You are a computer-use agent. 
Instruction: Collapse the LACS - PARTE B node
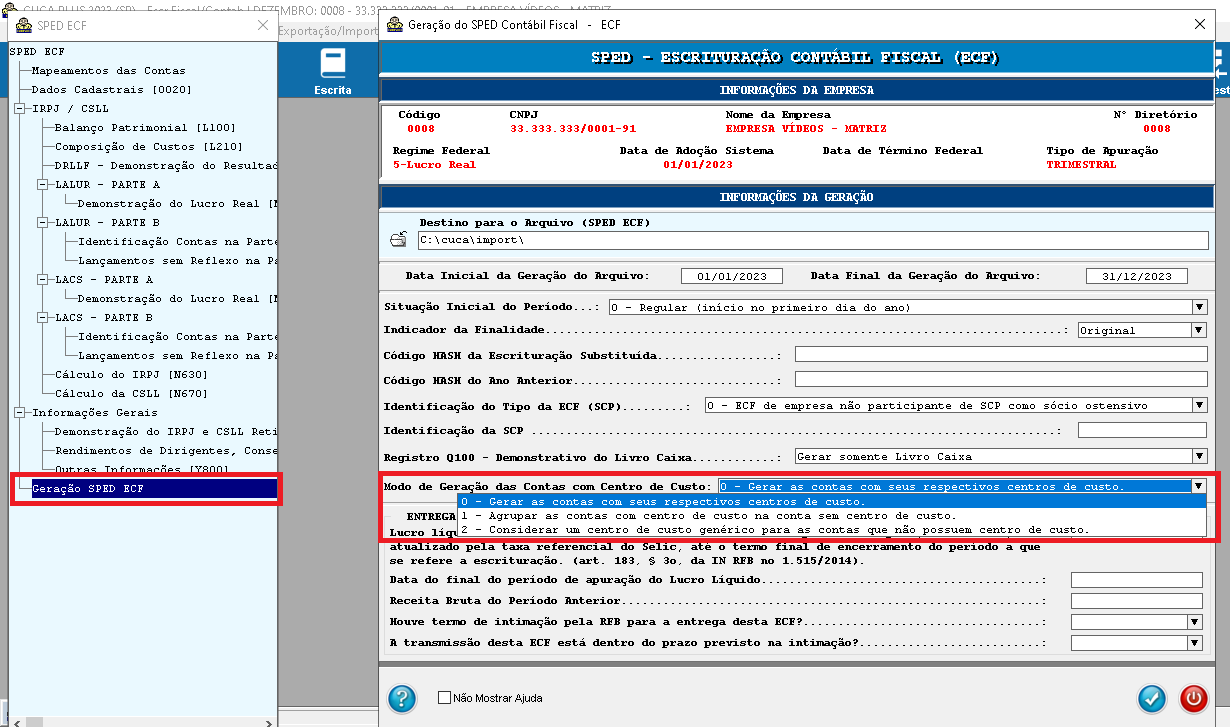(42, 318)
